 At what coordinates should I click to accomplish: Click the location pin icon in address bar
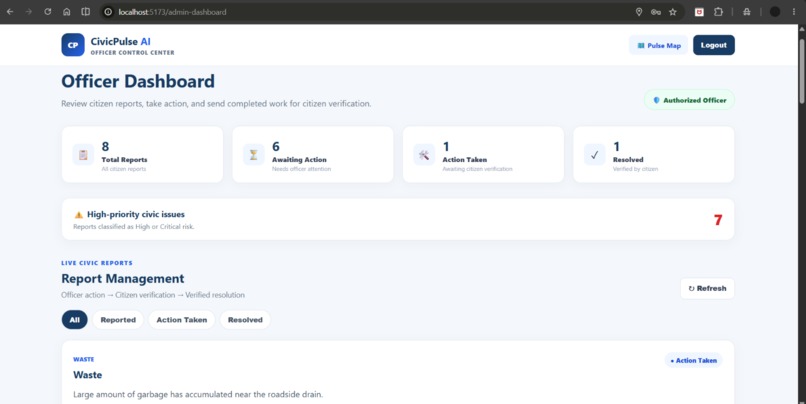639,12
